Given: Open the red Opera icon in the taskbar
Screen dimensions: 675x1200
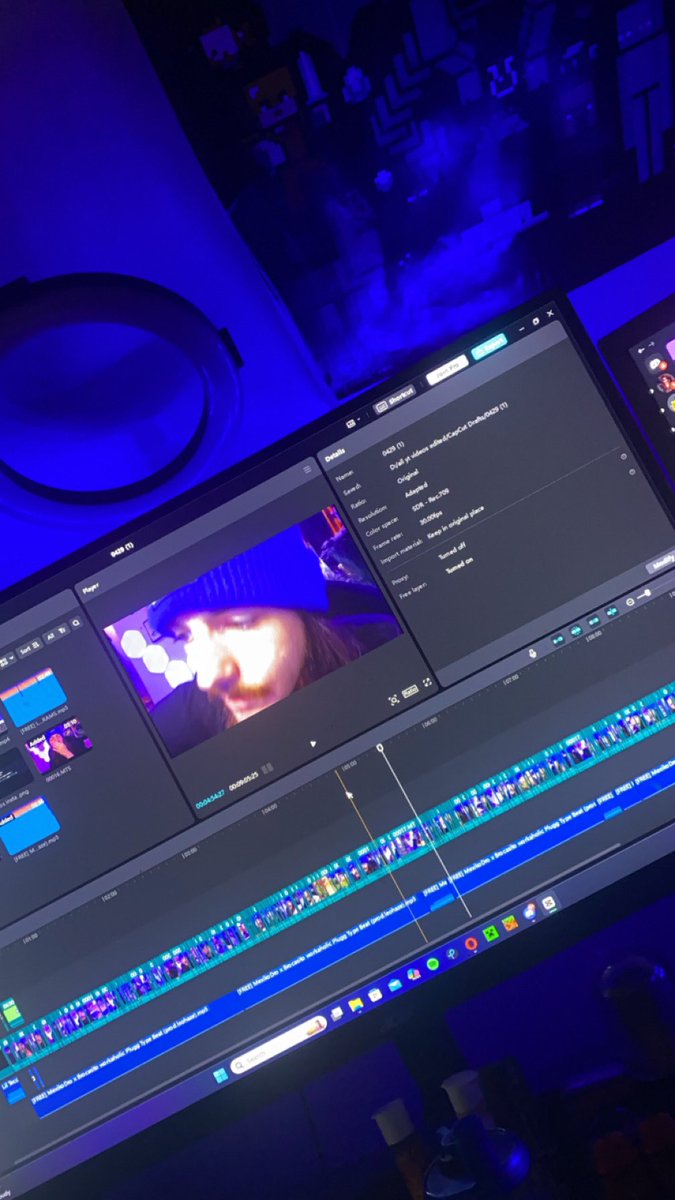Looking at the screenshot, I should 471,943.
